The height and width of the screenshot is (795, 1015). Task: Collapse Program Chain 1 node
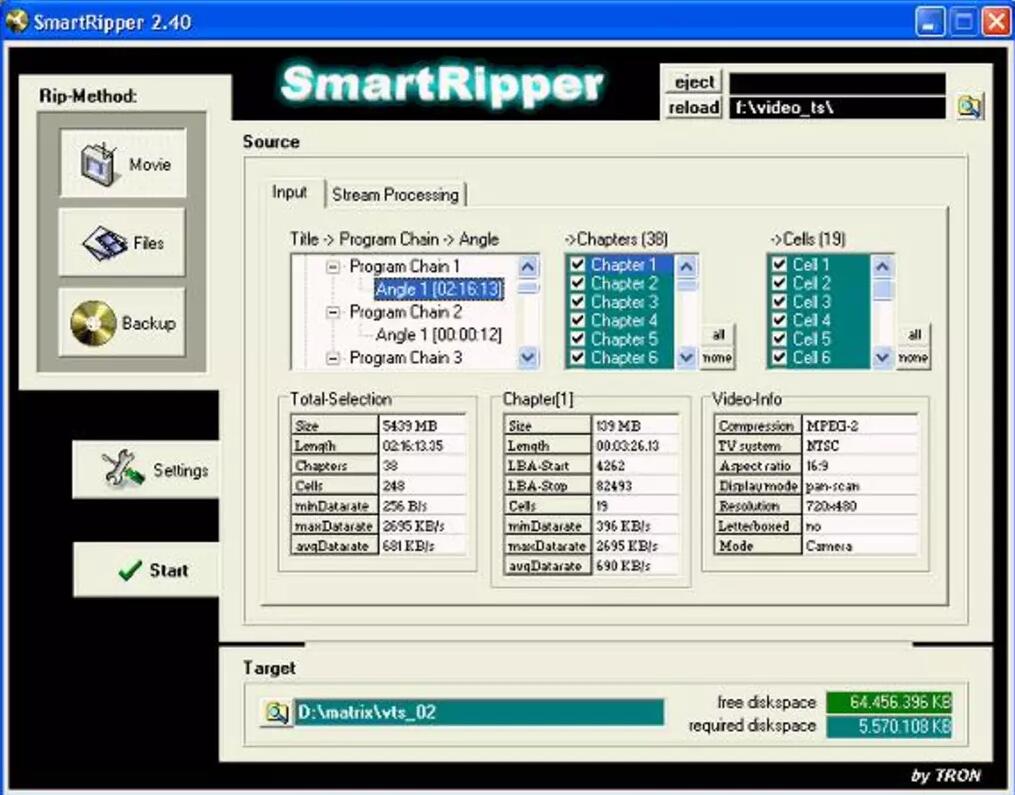click(x=333, y=267)
